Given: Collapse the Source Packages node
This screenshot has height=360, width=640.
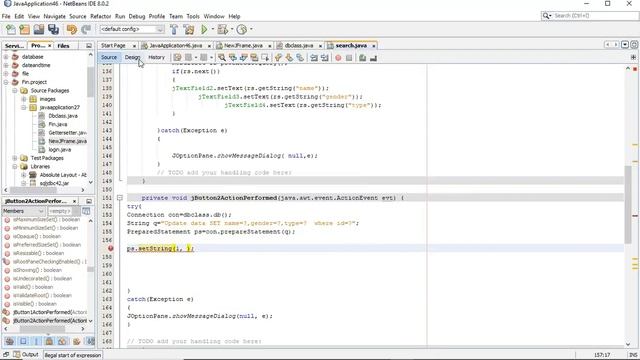Looking at the screenshot, I should tap(15, 91).
